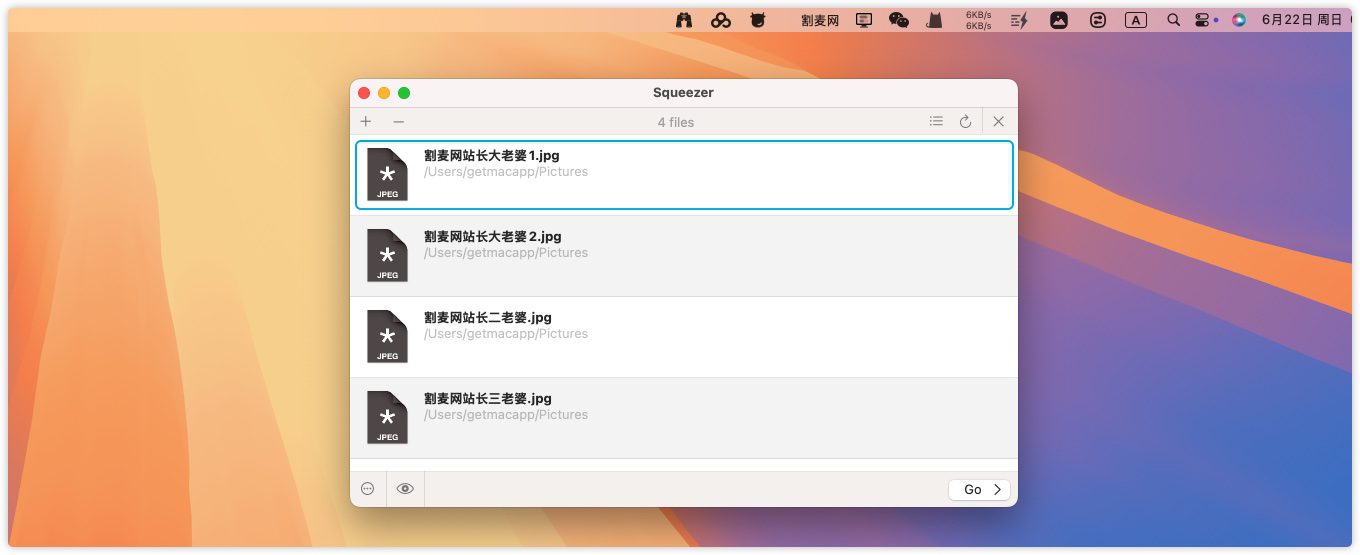The image size is (1360, 555).
Task: Click the path under 割麦网站长大老婆1.jpg
Action: [506, 172]
